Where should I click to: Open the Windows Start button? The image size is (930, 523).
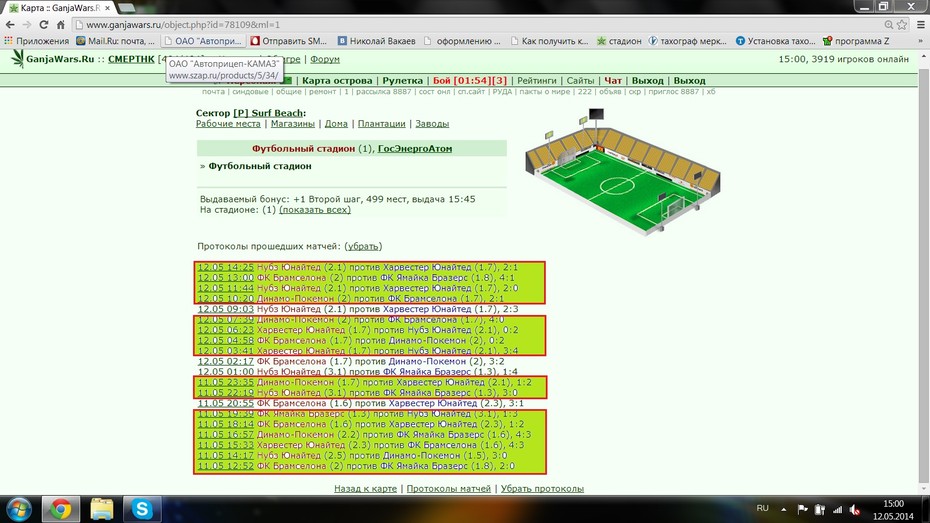[x=18, y=509]
